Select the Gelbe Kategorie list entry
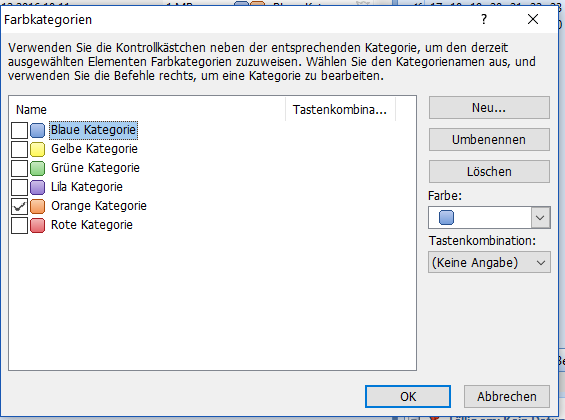 pyautogui.click(x=94, y=149)
